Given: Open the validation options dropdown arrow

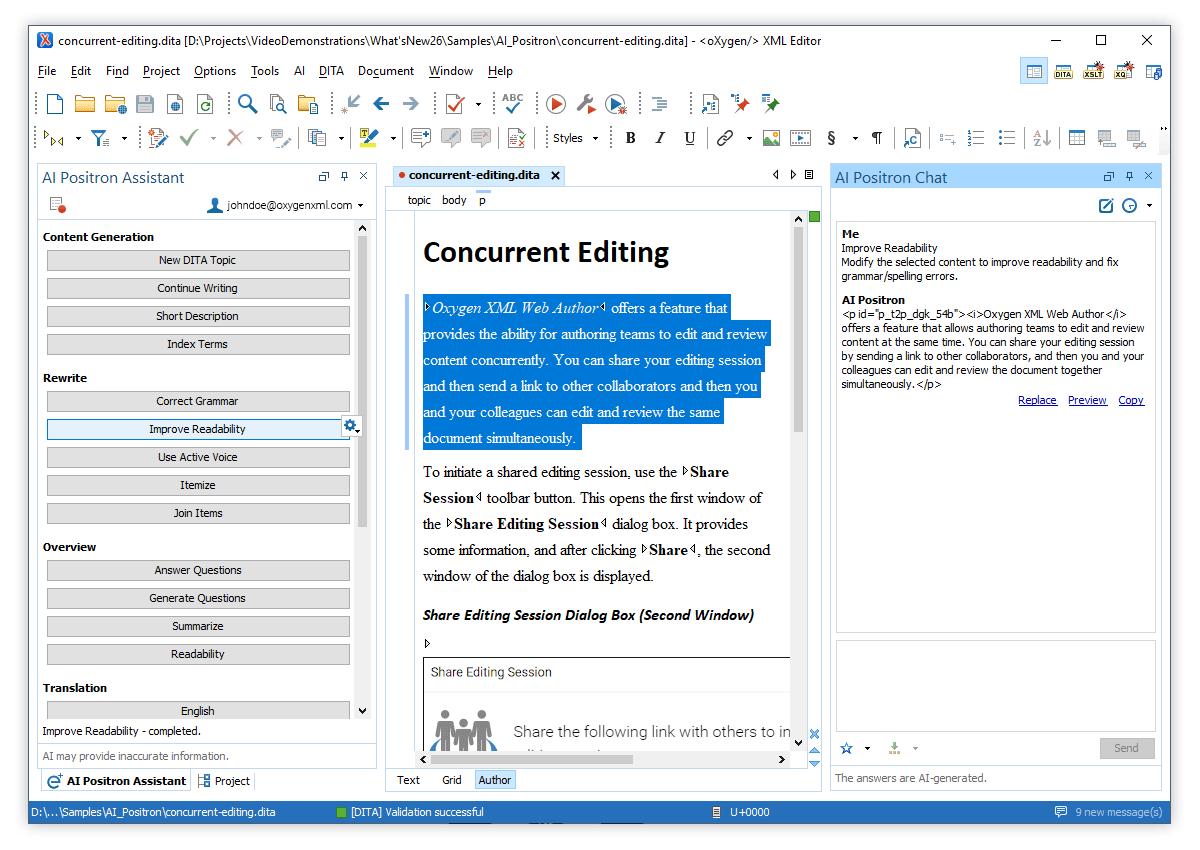Looking at the screenshot, I should click(478, 104).
